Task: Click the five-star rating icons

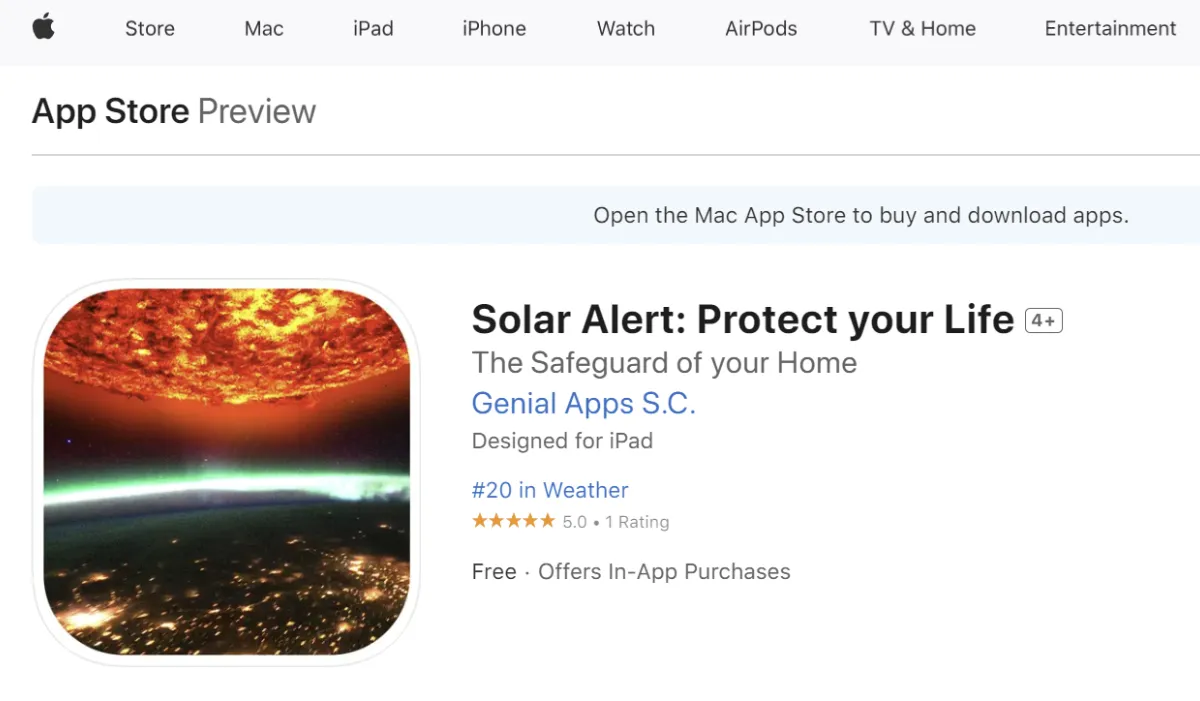Action: coord(513,521)
